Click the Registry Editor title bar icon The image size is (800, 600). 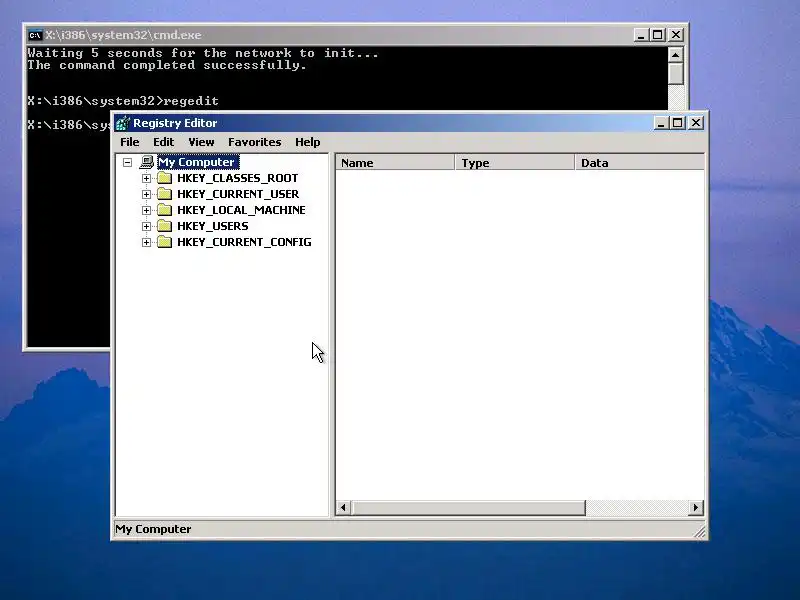[x=122, y=123]
